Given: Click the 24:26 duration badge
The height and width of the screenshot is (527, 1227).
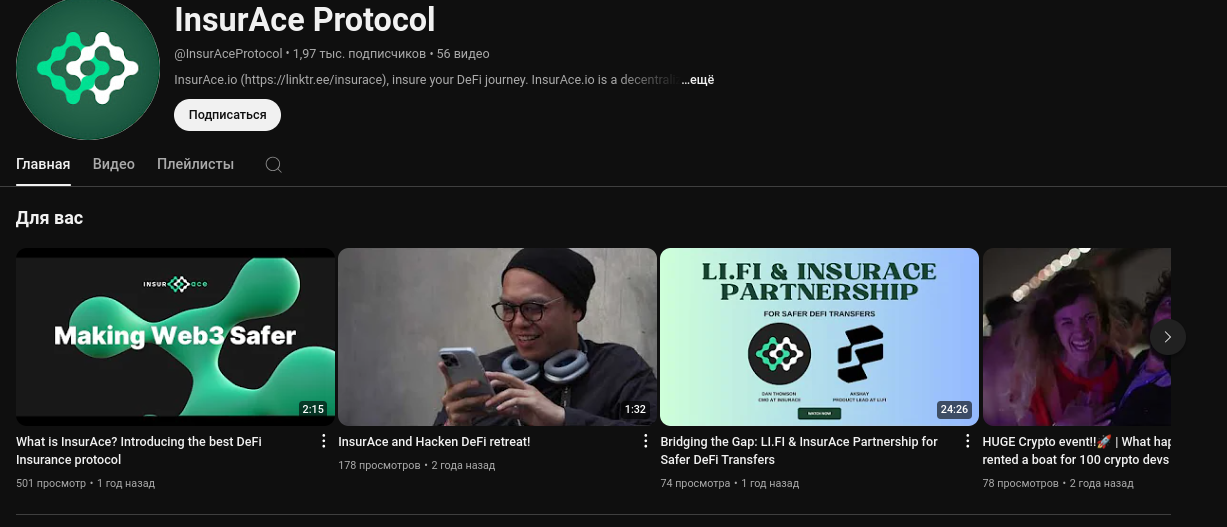Looking at the screenshot, I should [954, 409].
